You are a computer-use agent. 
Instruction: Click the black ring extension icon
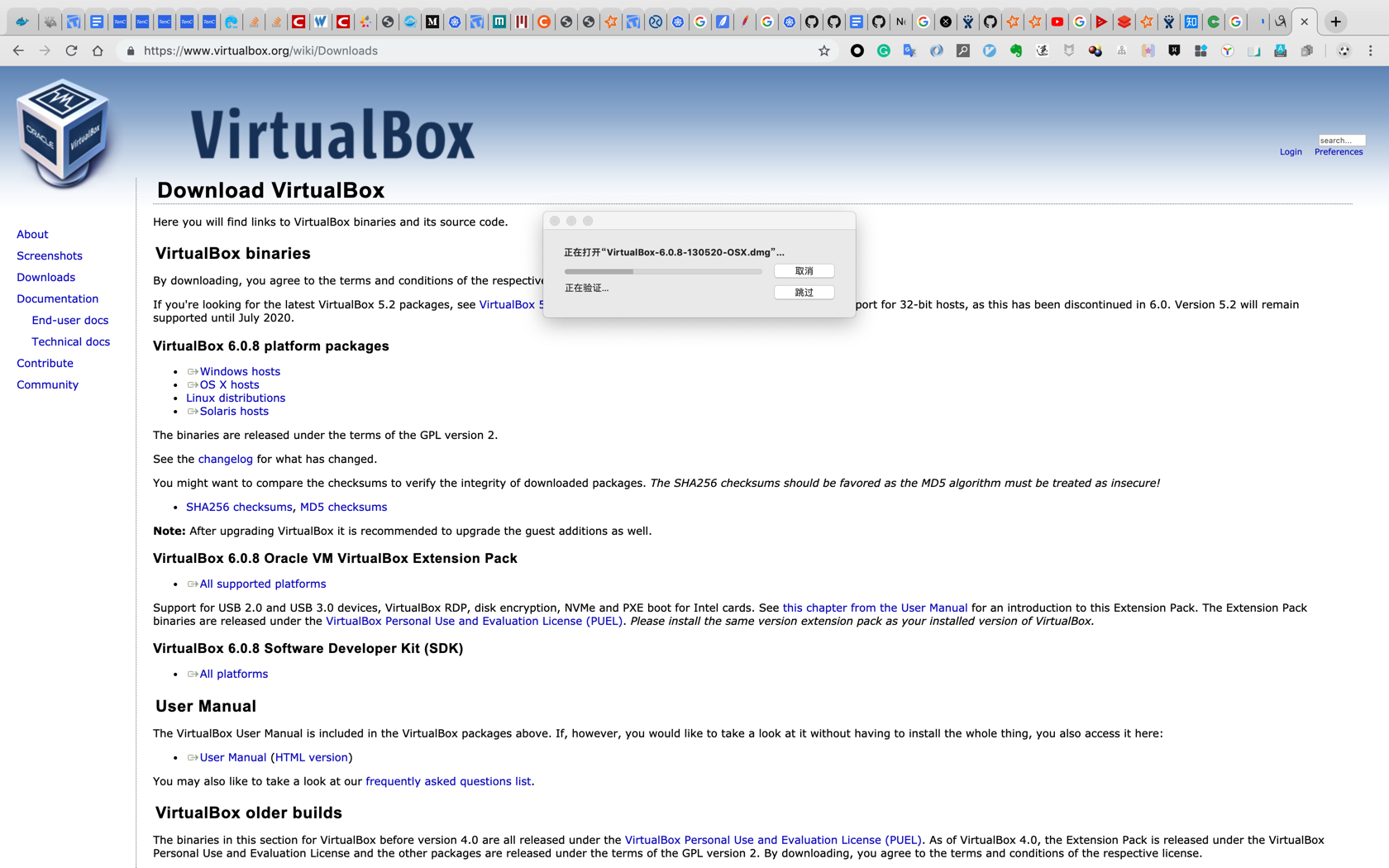point(857,50)
